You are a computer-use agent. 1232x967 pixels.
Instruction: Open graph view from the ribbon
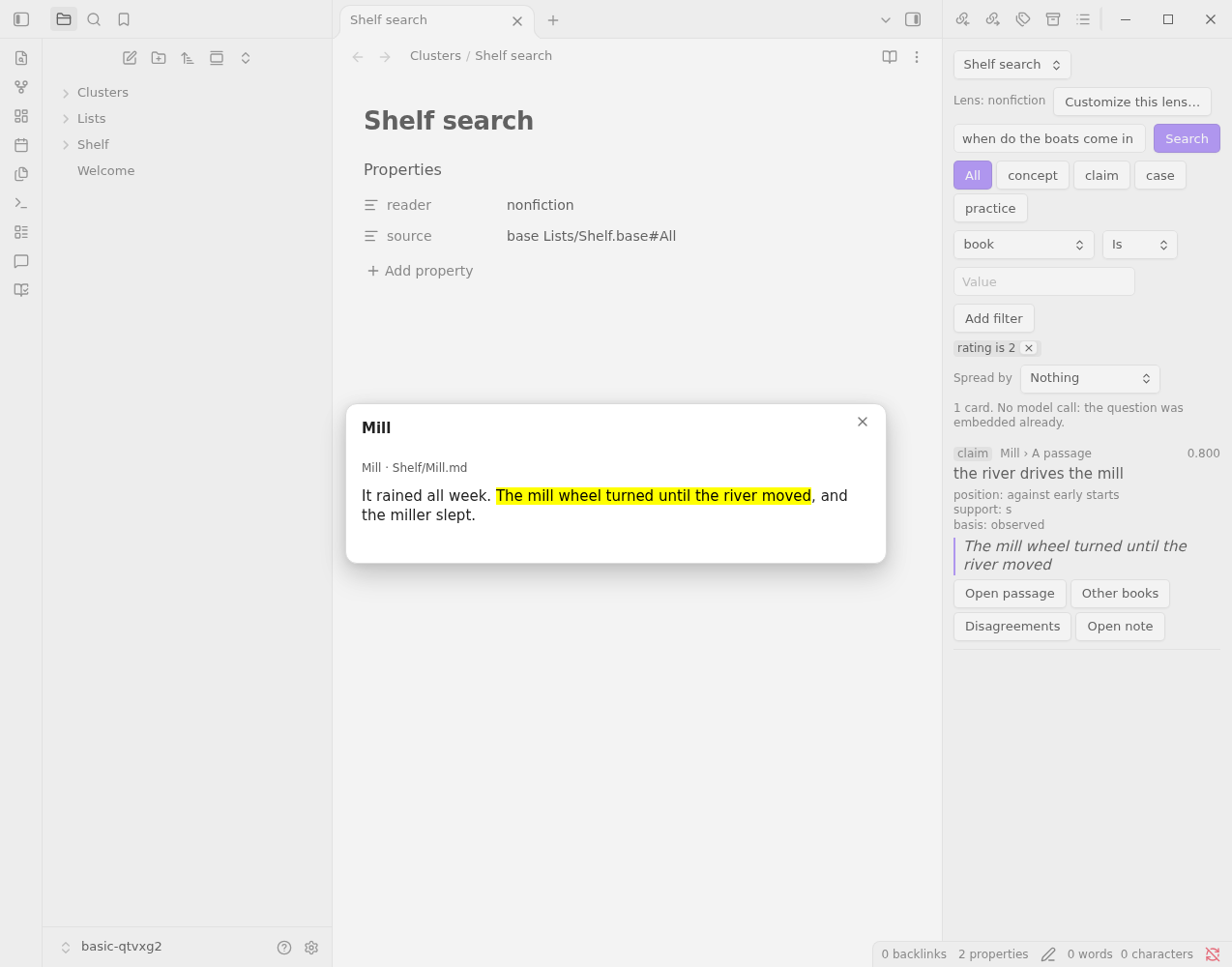(21, 87)
